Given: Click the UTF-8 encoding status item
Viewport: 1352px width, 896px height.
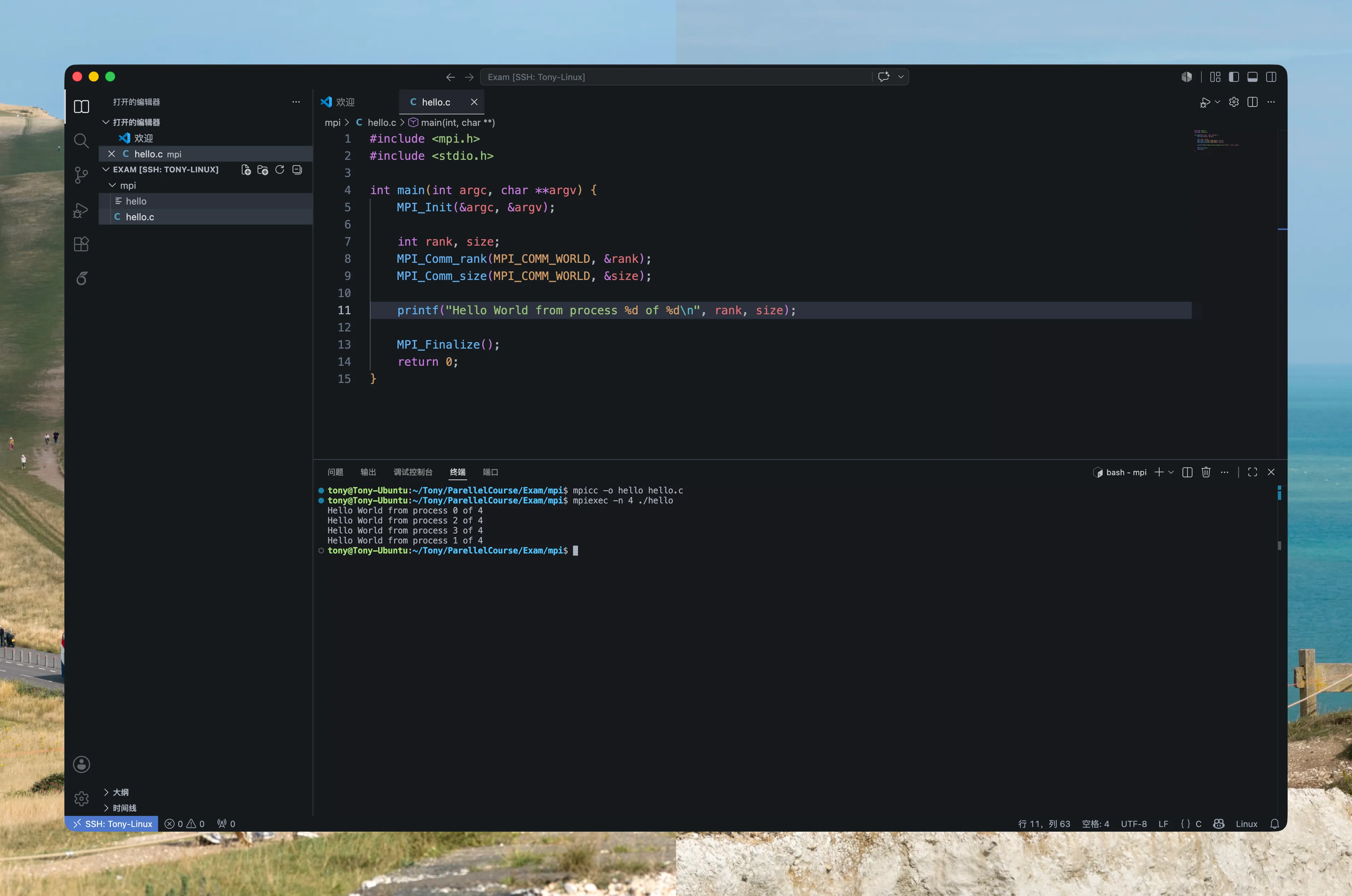Looking at the screenshot, I should pyautogui.click(x=1133, y=824).
